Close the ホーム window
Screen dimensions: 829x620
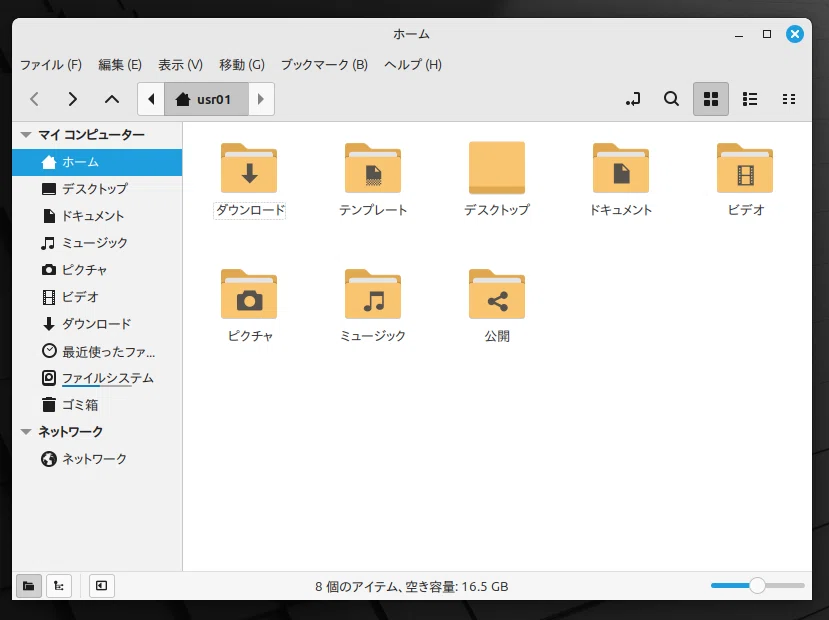[x=795, y=34]
